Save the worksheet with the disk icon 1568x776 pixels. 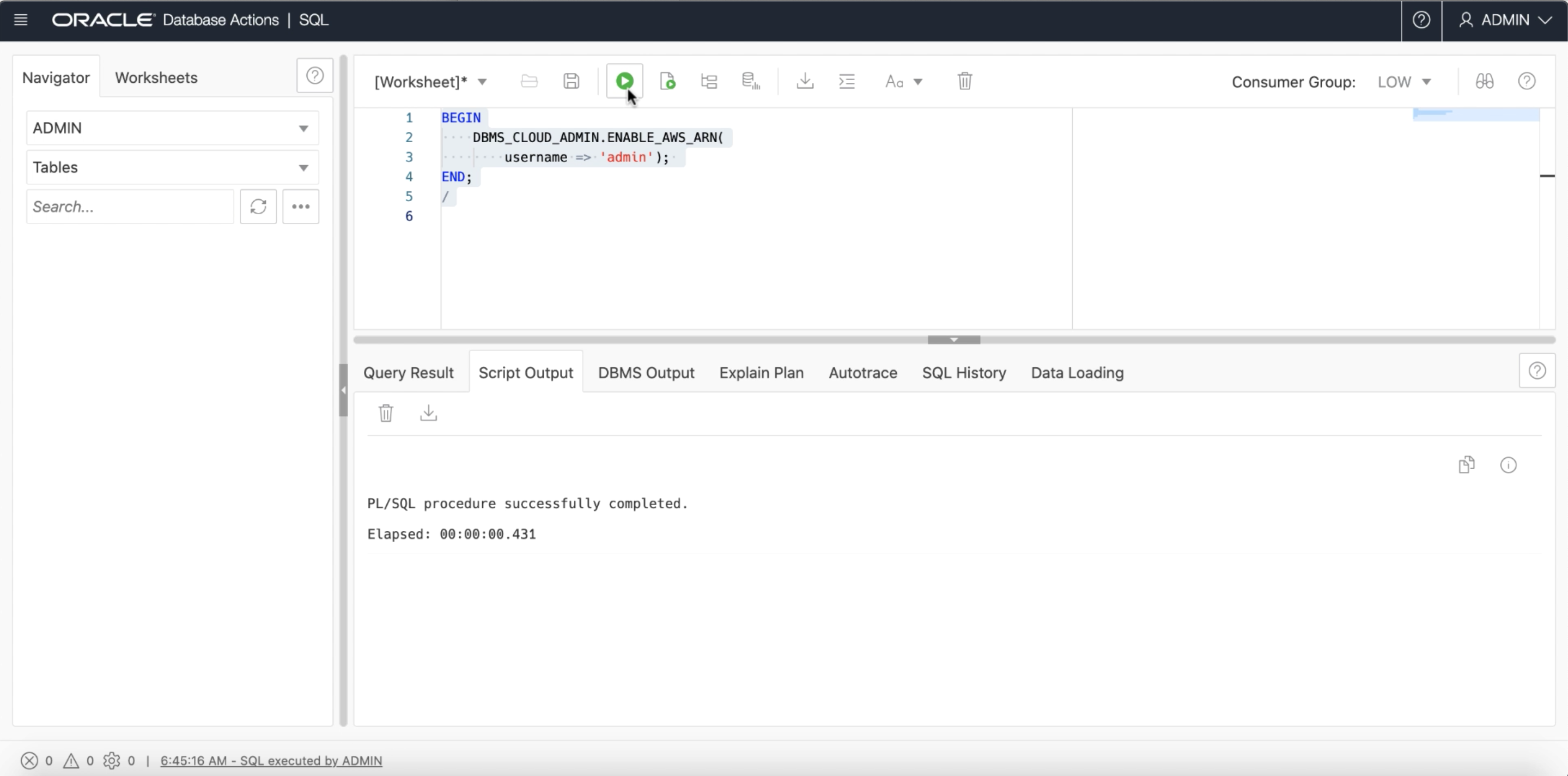tap(571, 81)
